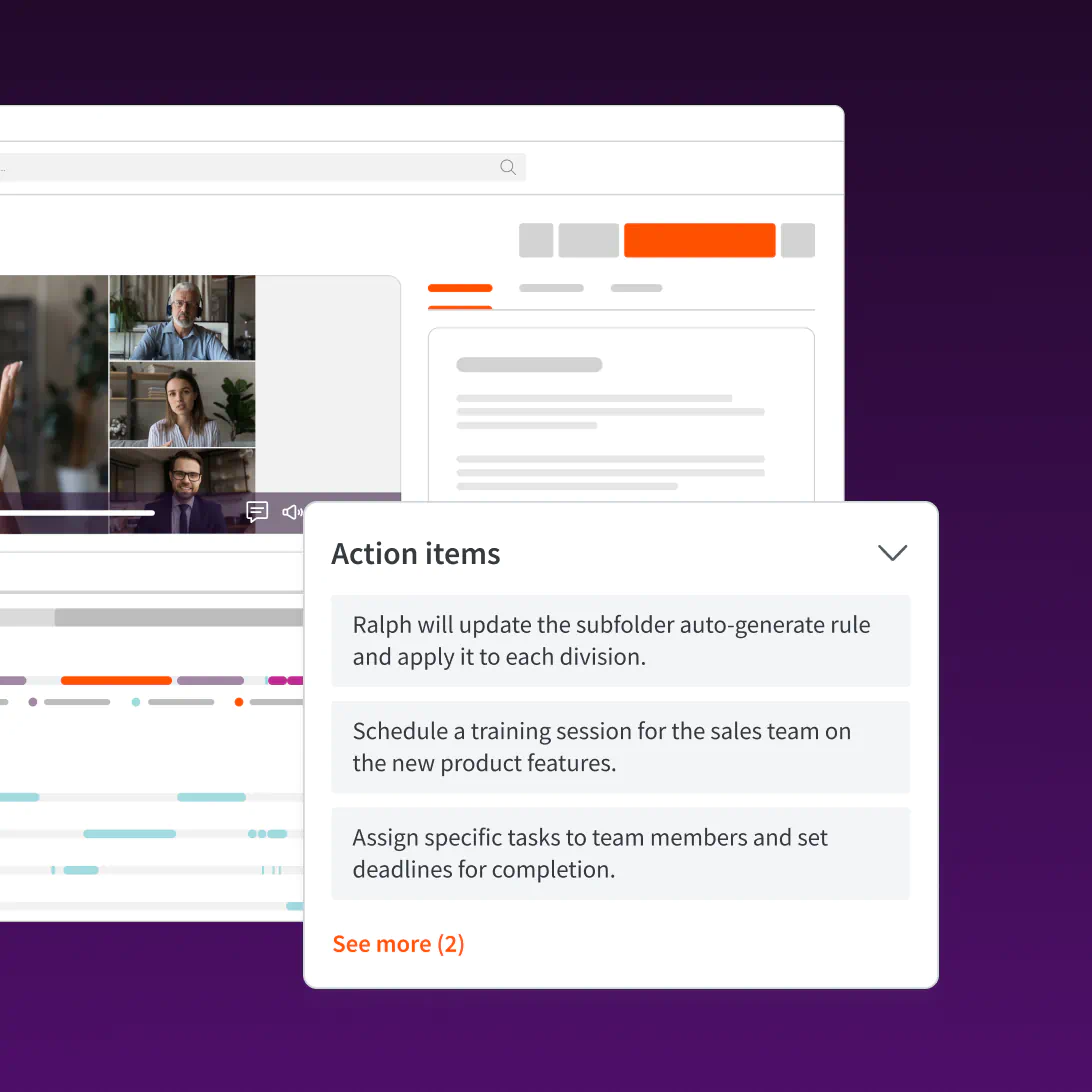Click the small gray button right of orange button

tap(798, 240)
